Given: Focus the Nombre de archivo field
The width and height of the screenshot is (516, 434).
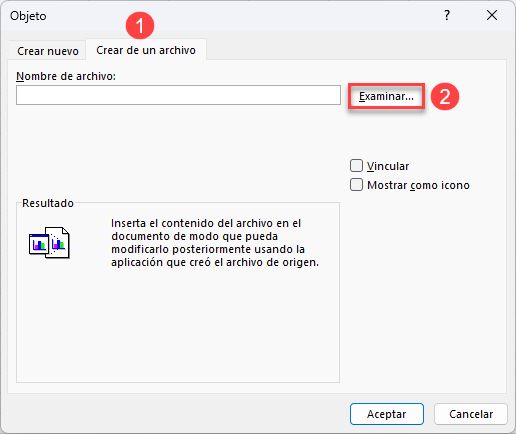Looking at the screenshot, I should (178, 95).
